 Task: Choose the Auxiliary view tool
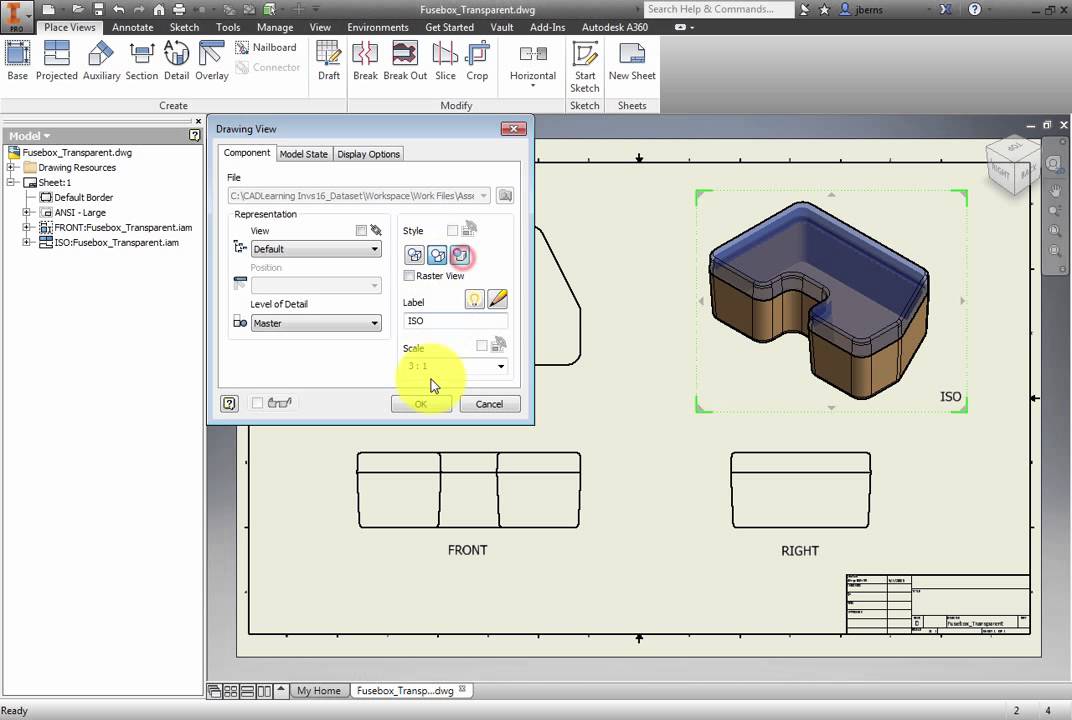[x=101, y=60]
